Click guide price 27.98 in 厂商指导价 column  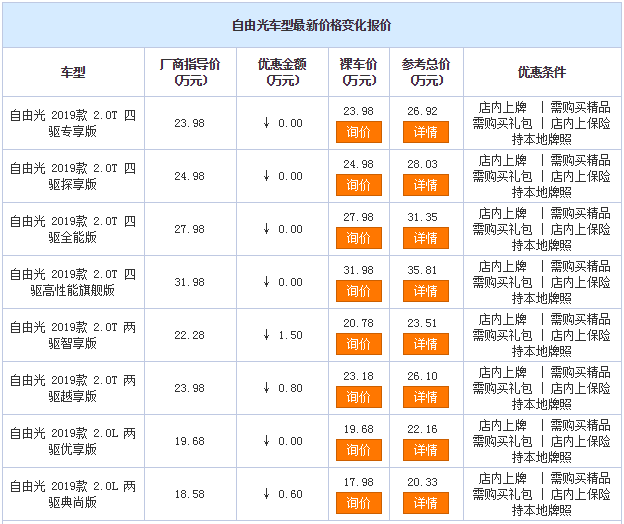pos(189,229)
